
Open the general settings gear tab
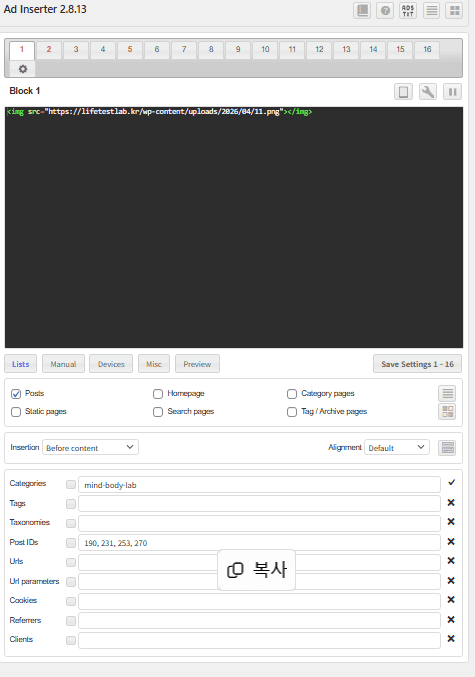point(23,69)
